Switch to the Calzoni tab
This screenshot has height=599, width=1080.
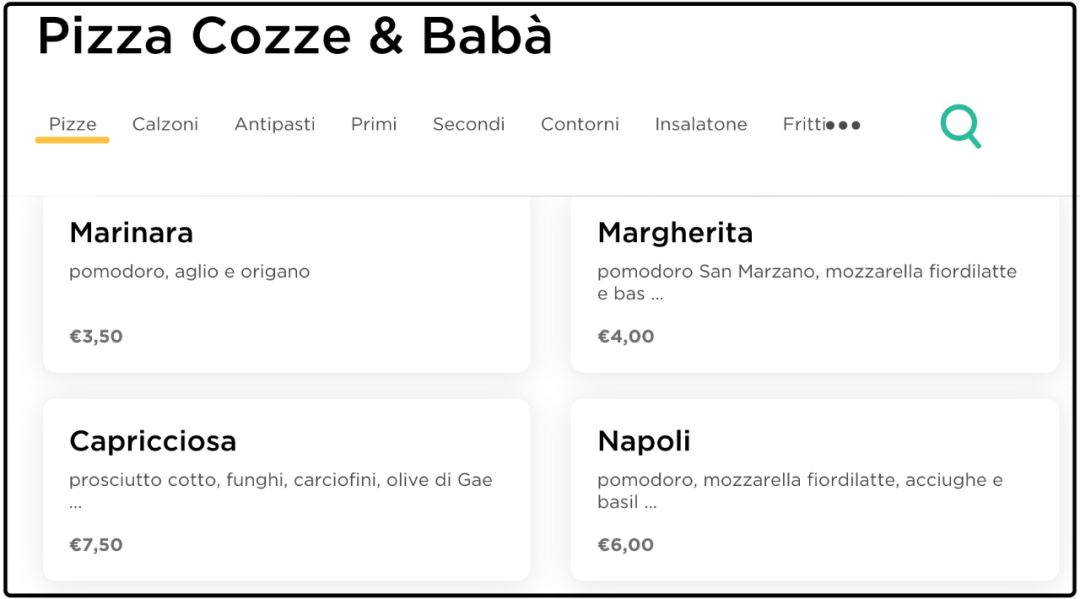165,124
